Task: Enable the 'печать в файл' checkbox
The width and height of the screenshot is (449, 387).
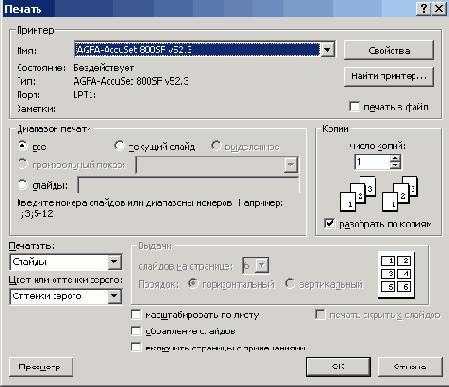Action: coord(354,107)
